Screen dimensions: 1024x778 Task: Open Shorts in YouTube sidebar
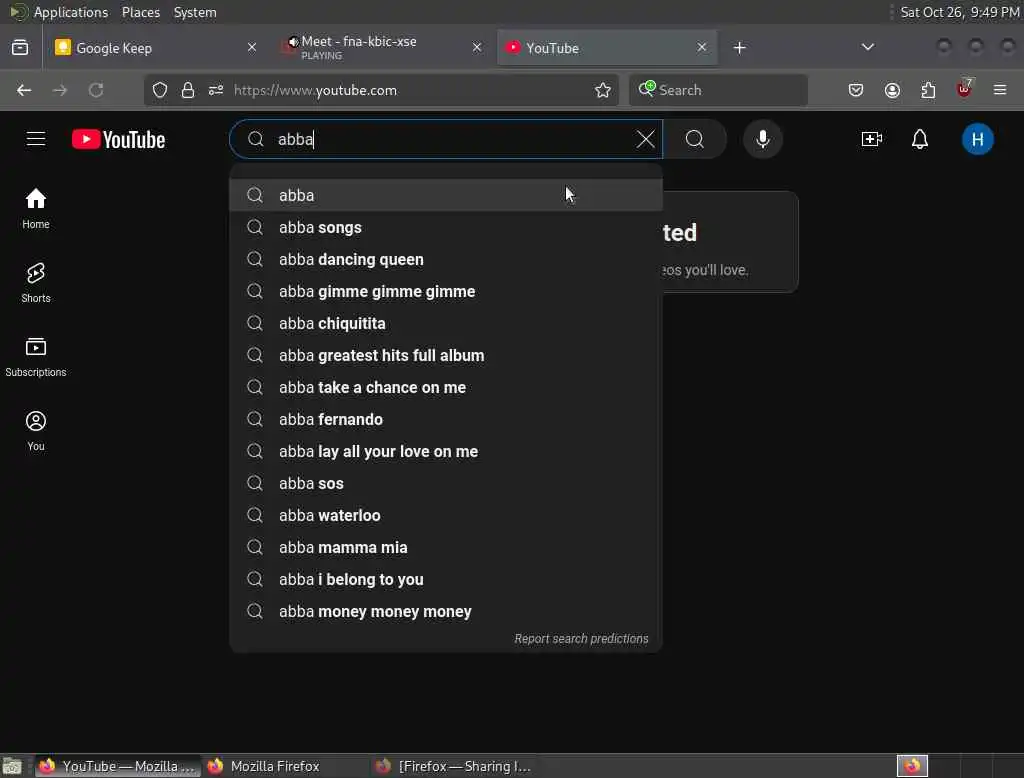[x=36, y=283]
